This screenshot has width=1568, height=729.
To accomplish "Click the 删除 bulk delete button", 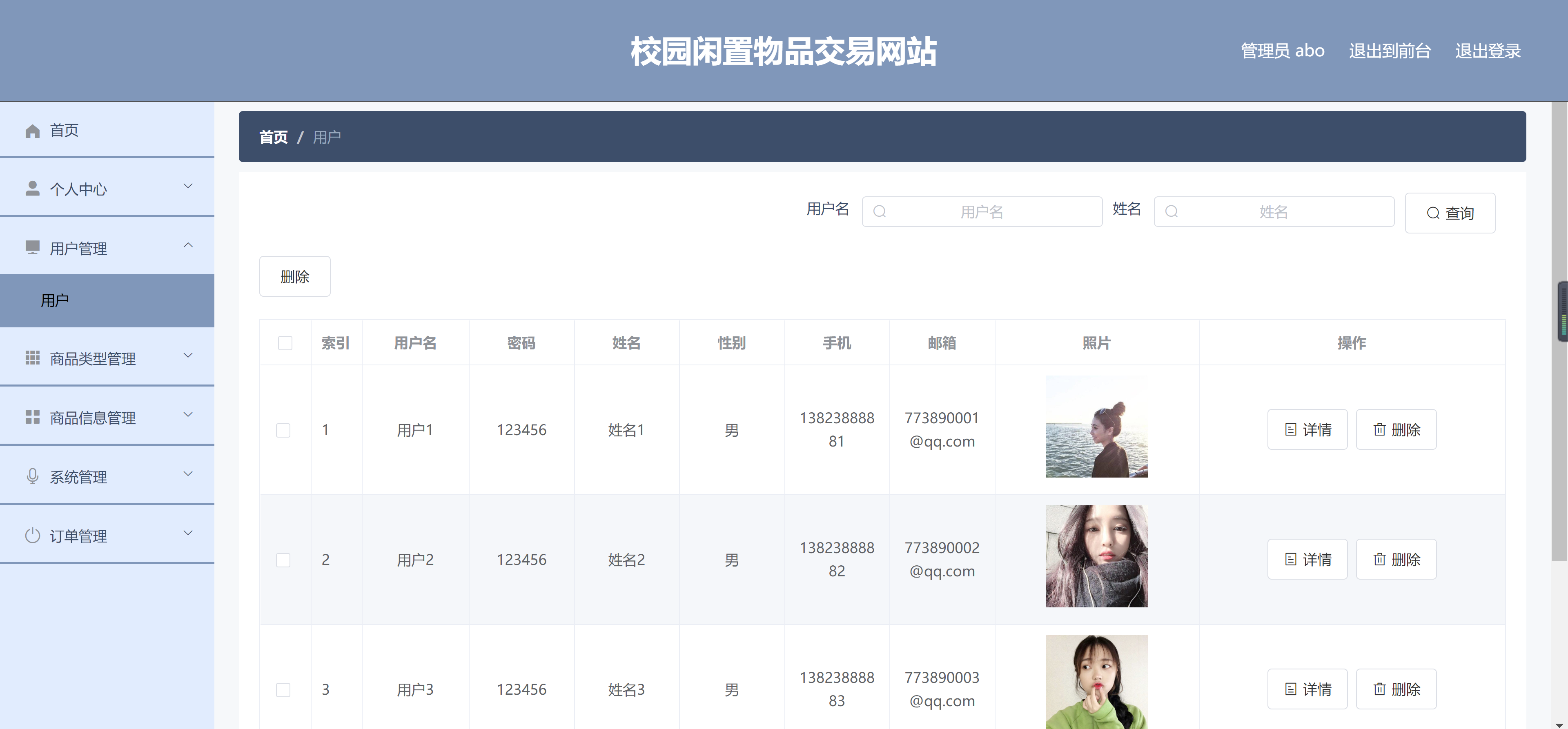I will click(x=294, y=276).
